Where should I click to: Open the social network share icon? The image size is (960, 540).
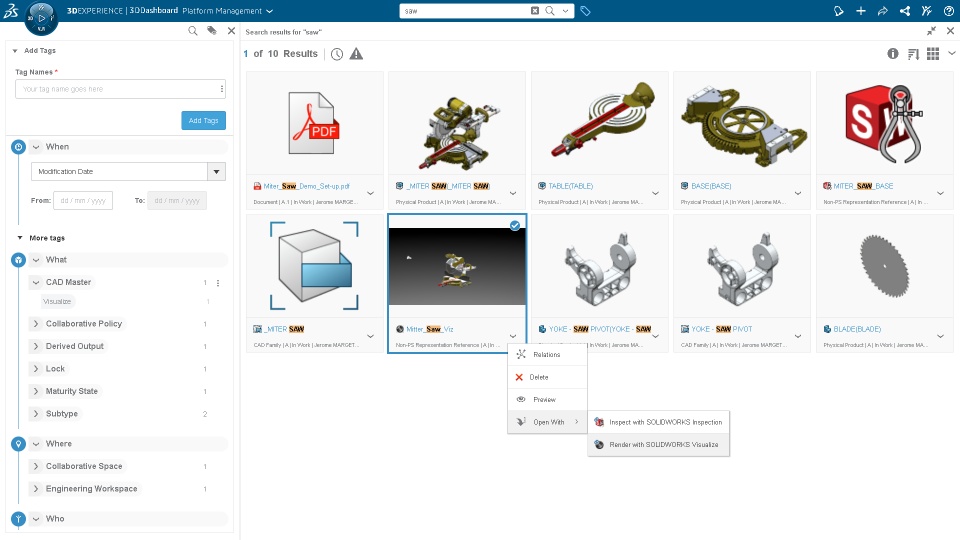pyautogui.click(x=905, y=11)
